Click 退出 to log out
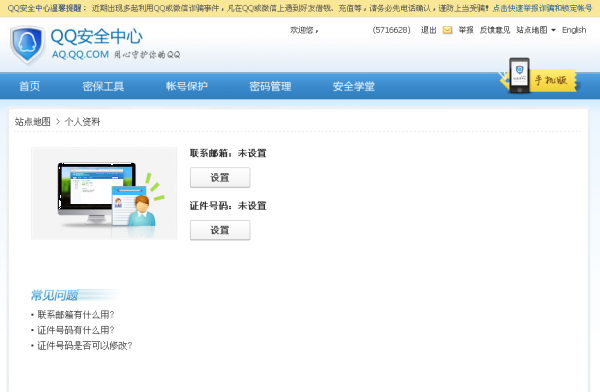600x392 pixels. [429, 30]
